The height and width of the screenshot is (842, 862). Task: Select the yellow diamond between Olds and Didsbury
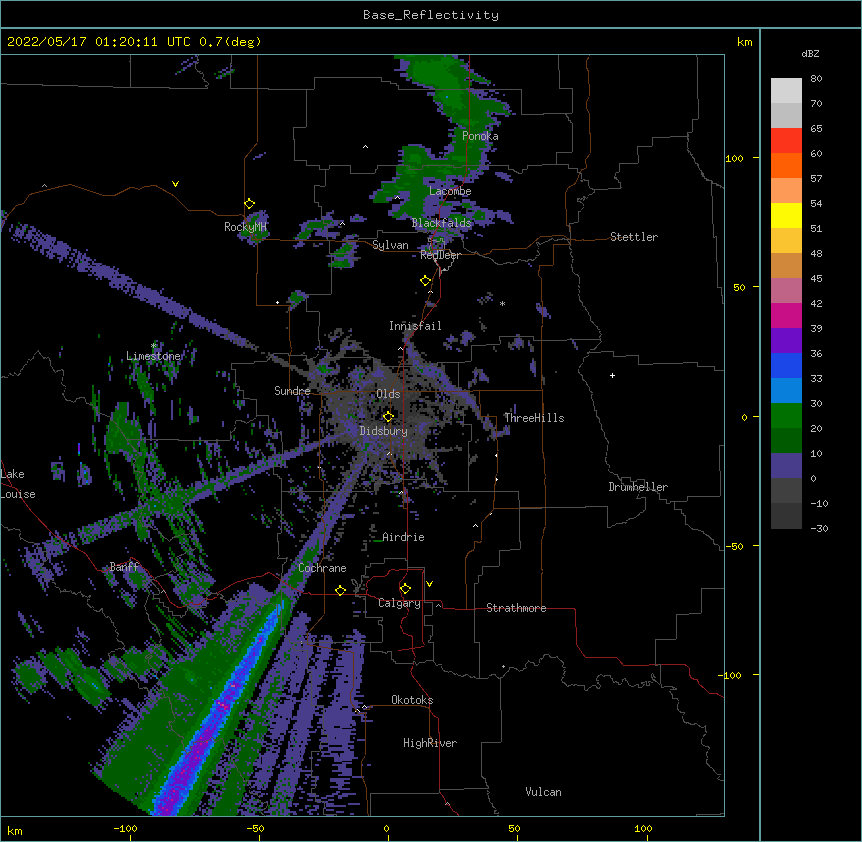click(x=388, y=416)
